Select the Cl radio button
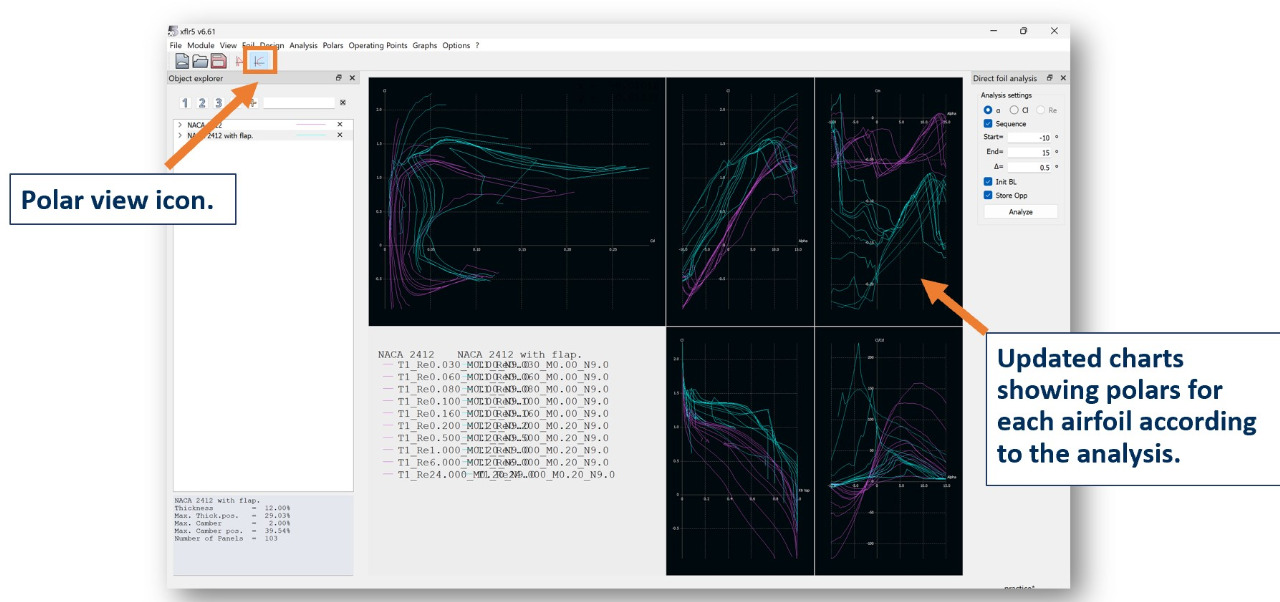1280x602 pixels. [1014, 110]
